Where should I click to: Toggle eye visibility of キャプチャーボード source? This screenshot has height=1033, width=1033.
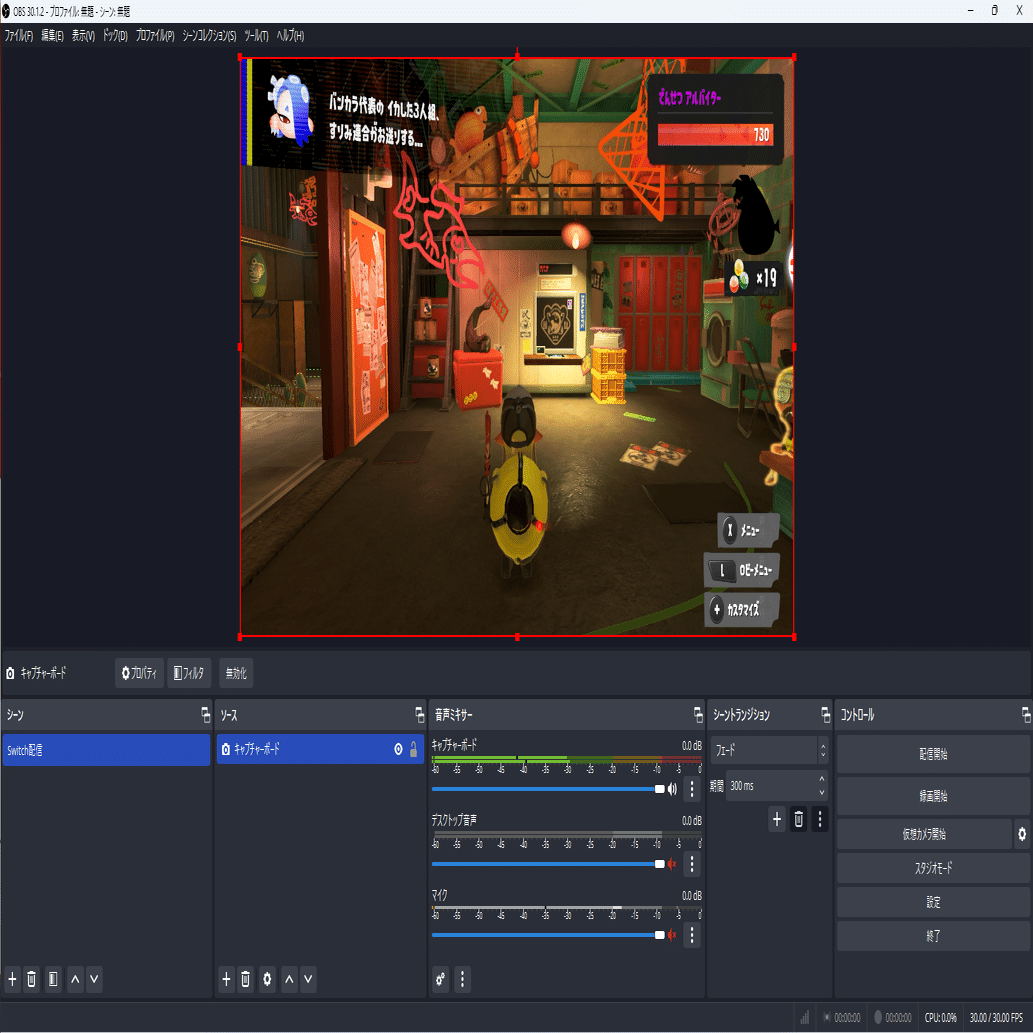(399, 749)
